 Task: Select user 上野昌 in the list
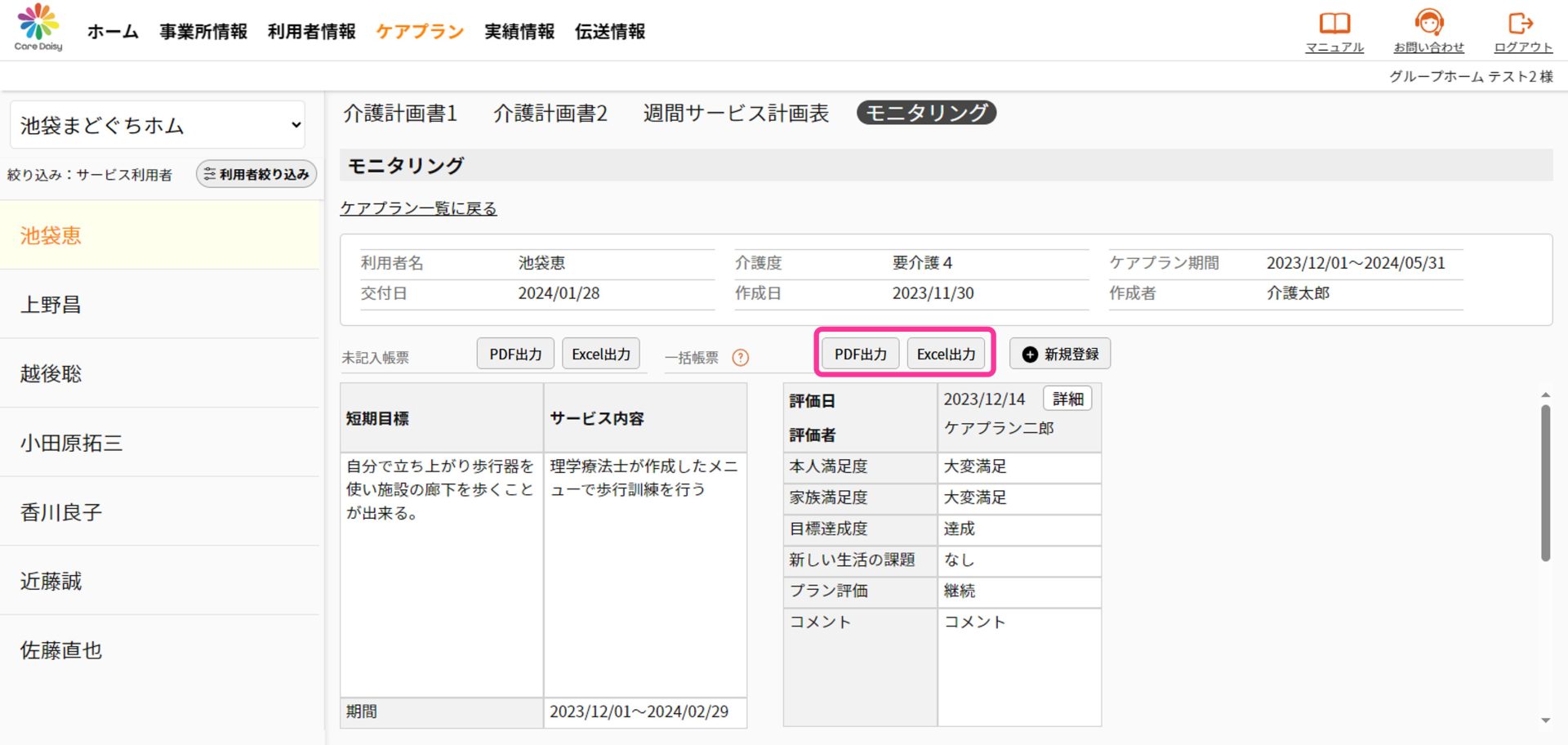51,305
